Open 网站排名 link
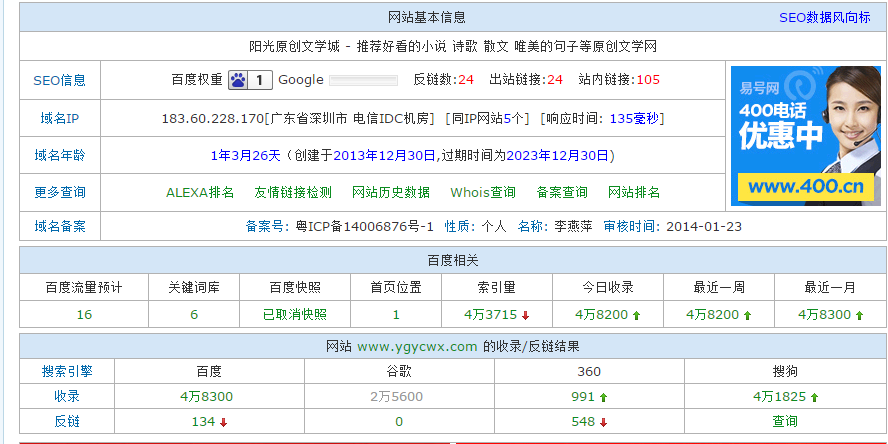Image resolution: width=888 pixels, height=444 pixels. [634, 192]
